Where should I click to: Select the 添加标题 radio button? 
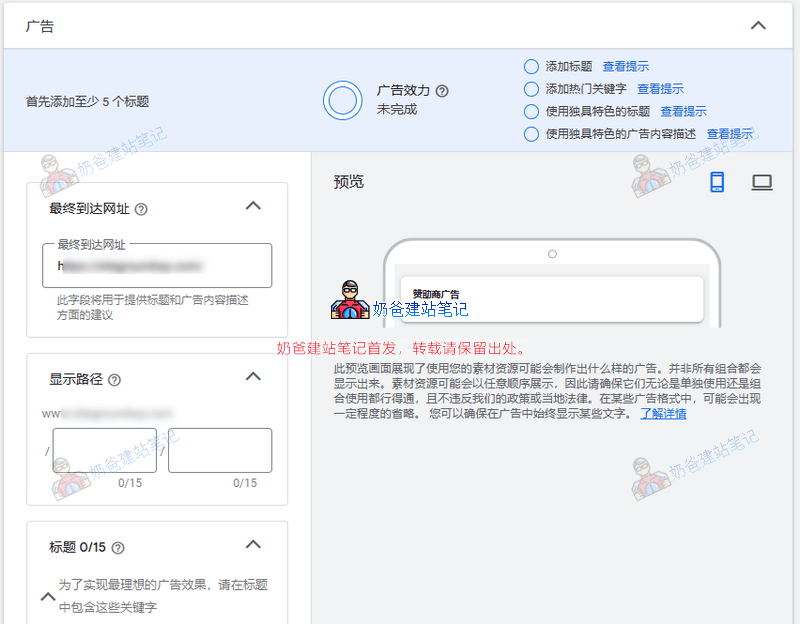pyautogui.click(x=531, y=66)
